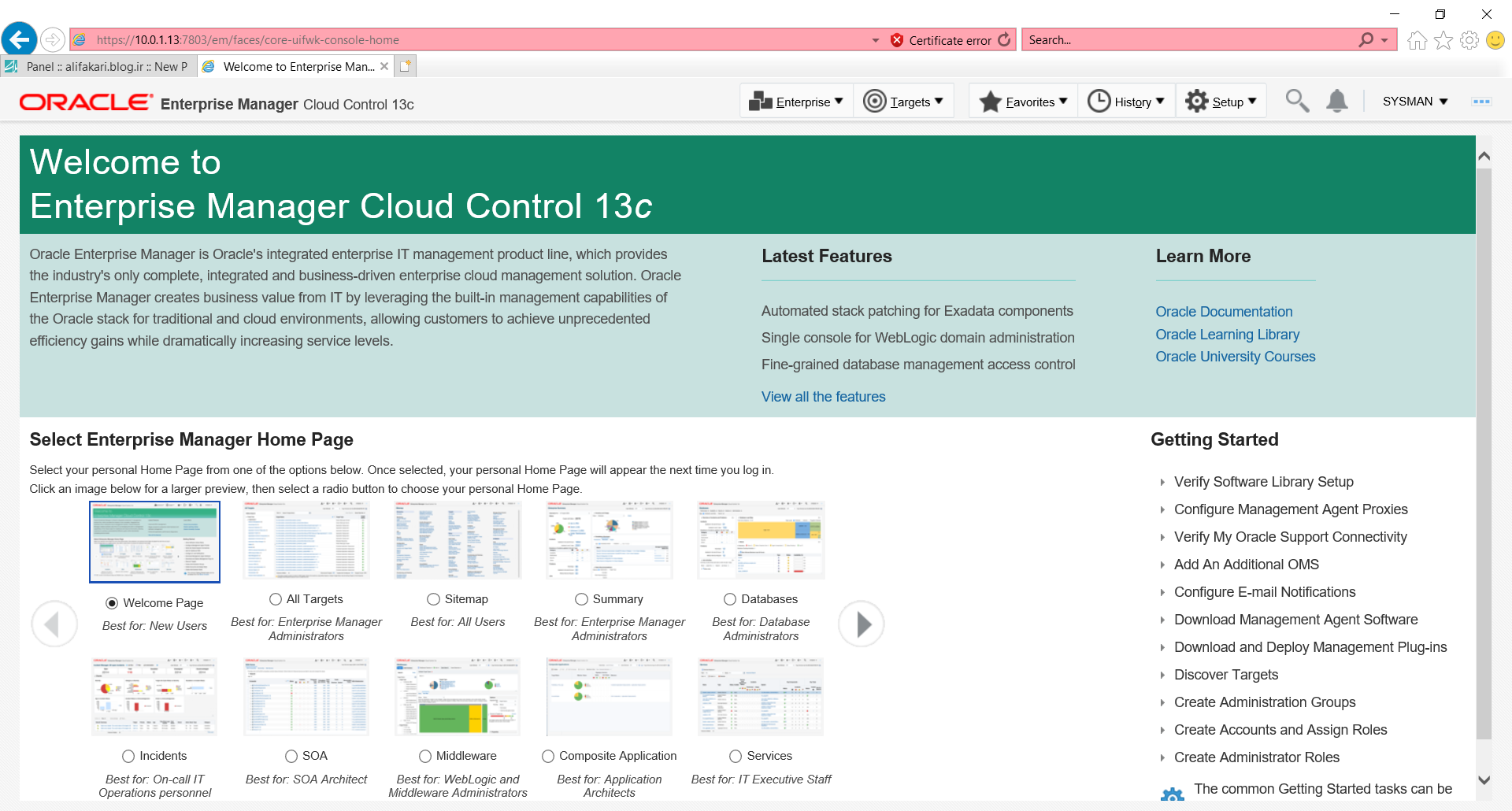Screen dimensions: 1512x811
Task: Open Verify My Oracle Support Connectivity task
Action: [1290, 537]
